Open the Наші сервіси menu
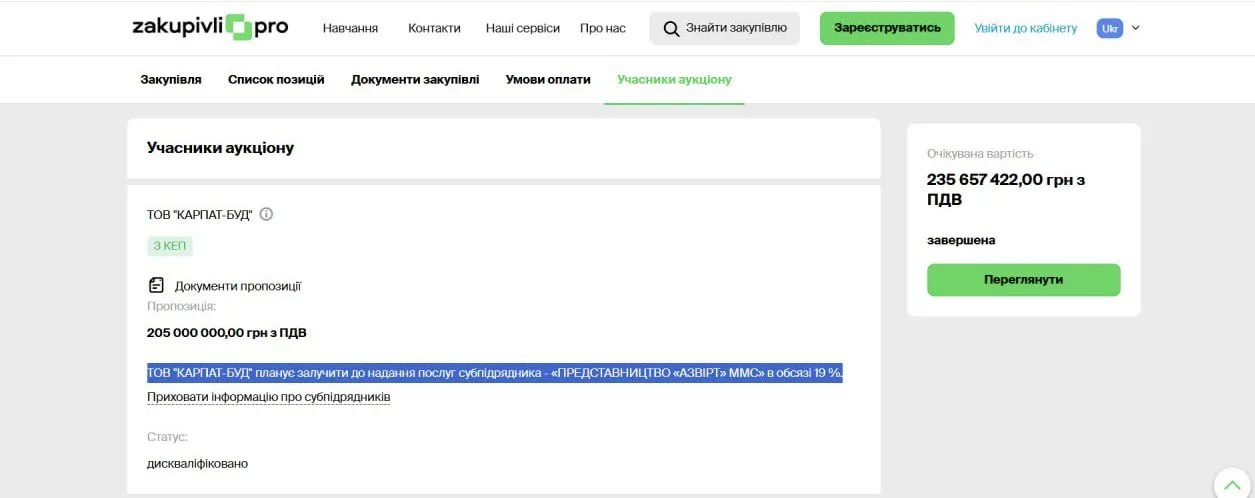The width and height of the screenshot is (1255, 498). pos(522,28)
